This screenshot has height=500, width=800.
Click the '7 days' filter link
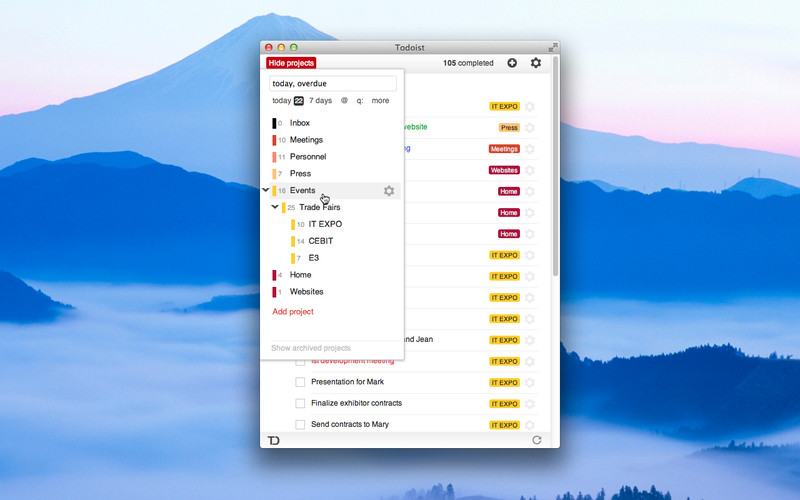(320, 101)
